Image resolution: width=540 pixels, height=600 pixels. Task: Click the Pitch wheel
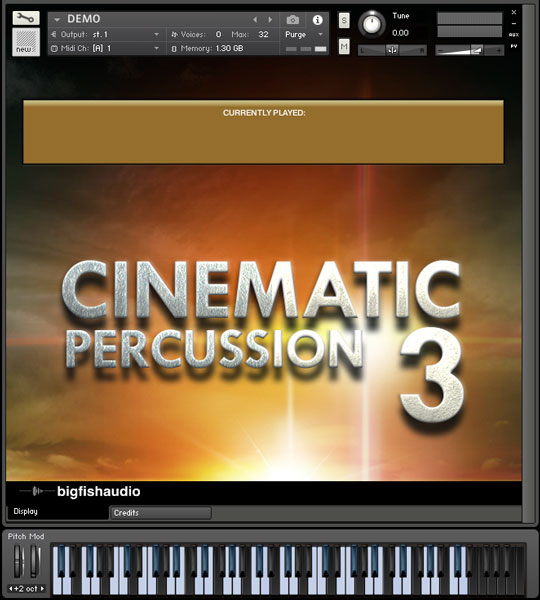point(17,561)
